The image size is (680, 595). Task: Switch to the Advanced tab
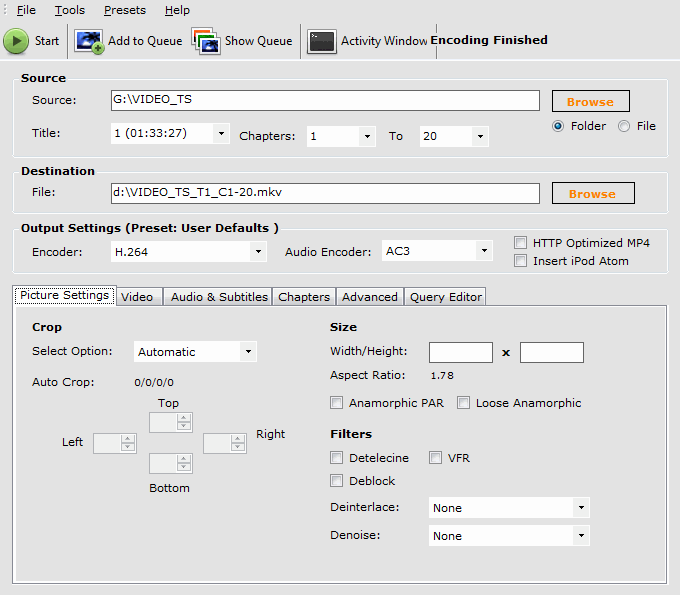(370, 297)
